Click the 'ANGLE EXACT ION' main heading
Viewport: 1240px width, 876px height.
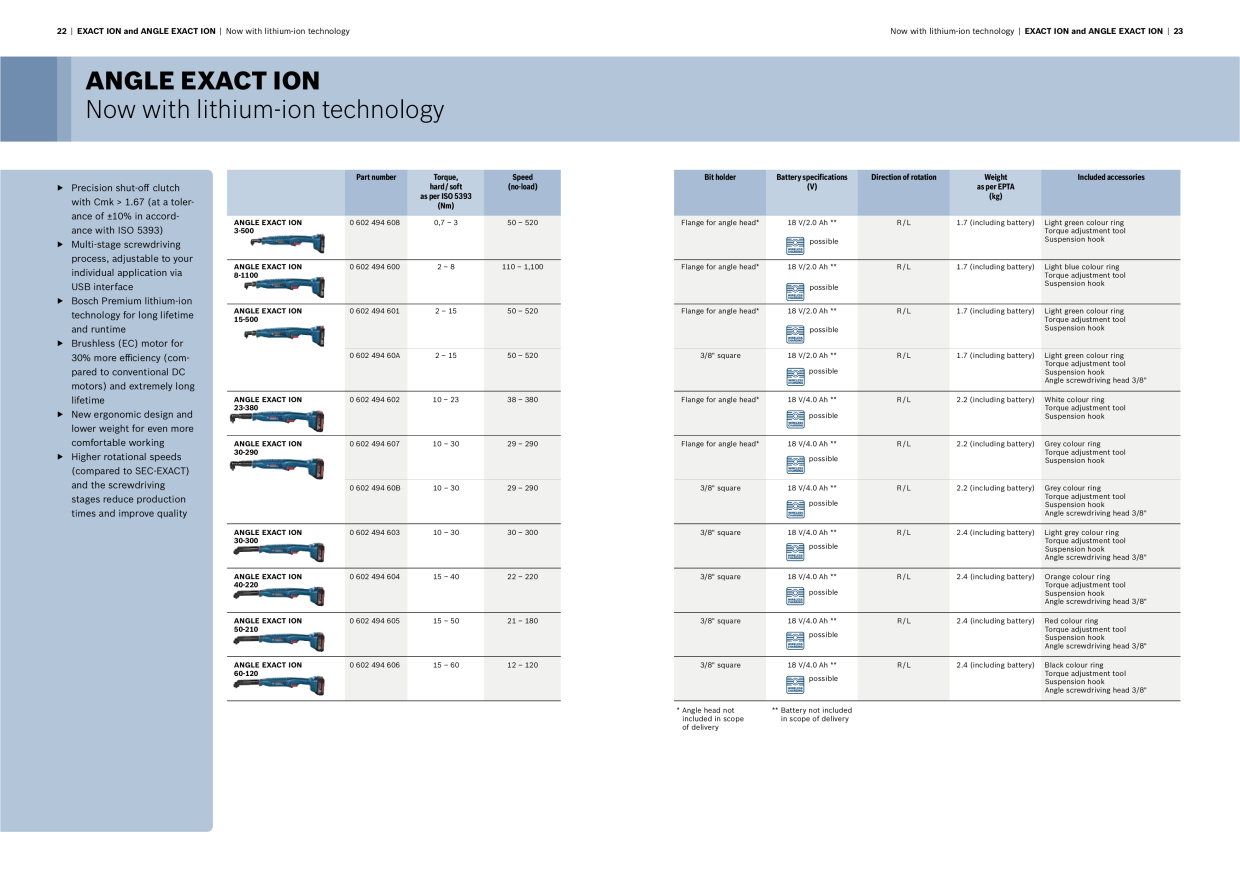pyautogui.click(x=203, y=81)
